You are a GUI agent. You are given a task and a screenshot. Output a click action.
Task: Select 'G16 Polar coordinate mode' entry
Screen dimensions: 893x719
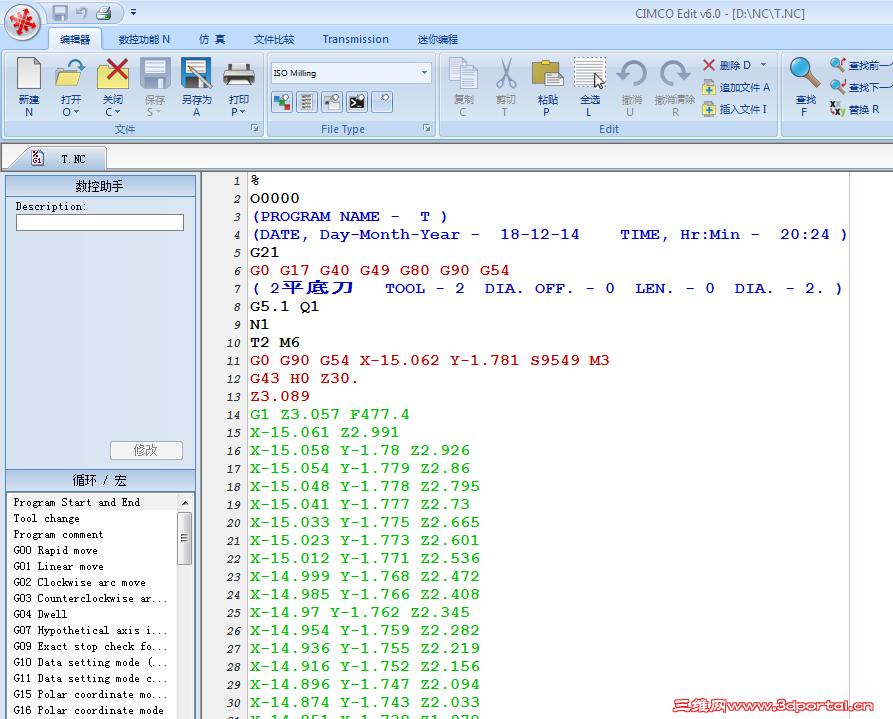coord(88,710)
